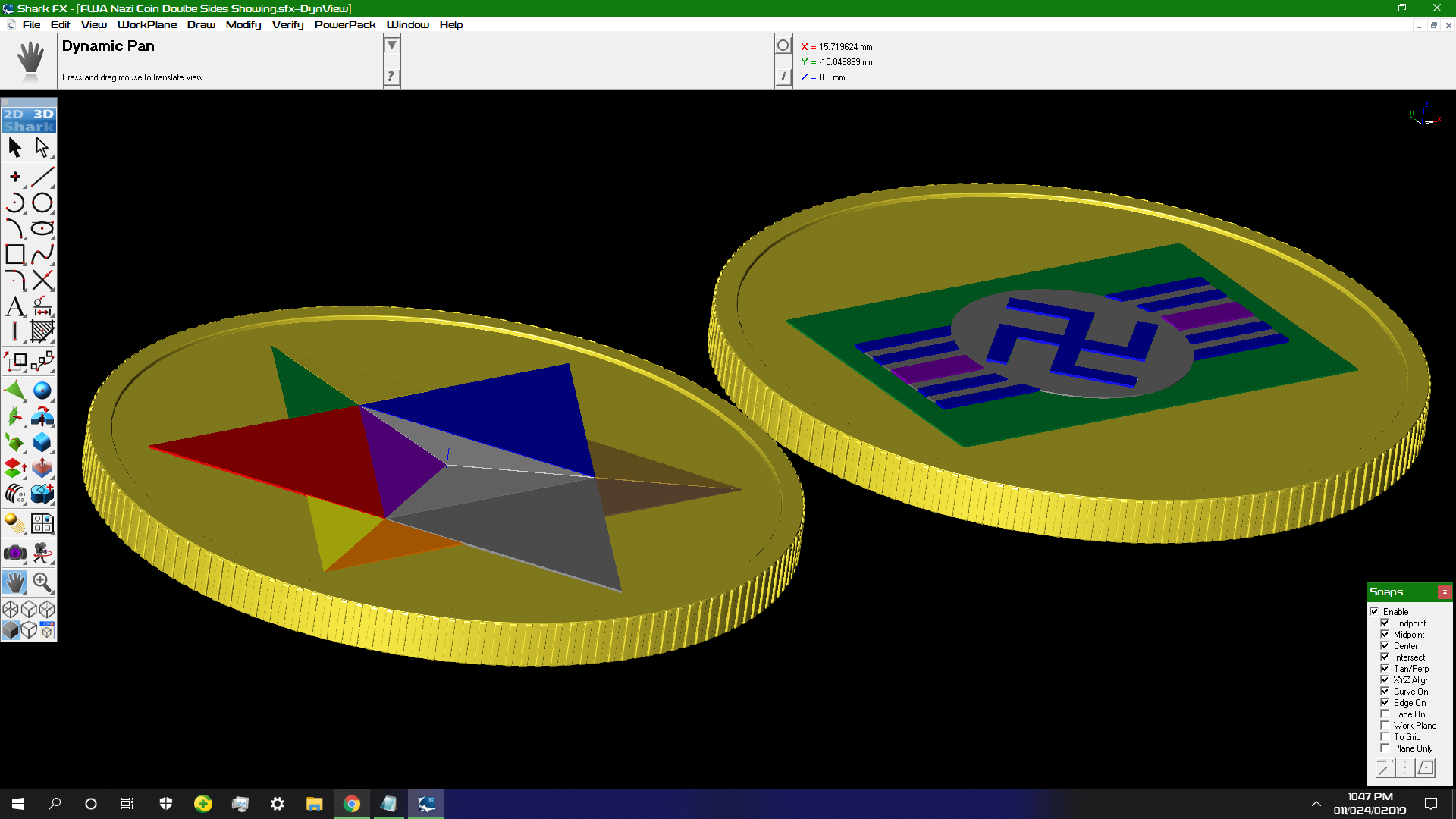Select the Sphere primitive tool
The image size is (1456, 819).
[42, 391]
